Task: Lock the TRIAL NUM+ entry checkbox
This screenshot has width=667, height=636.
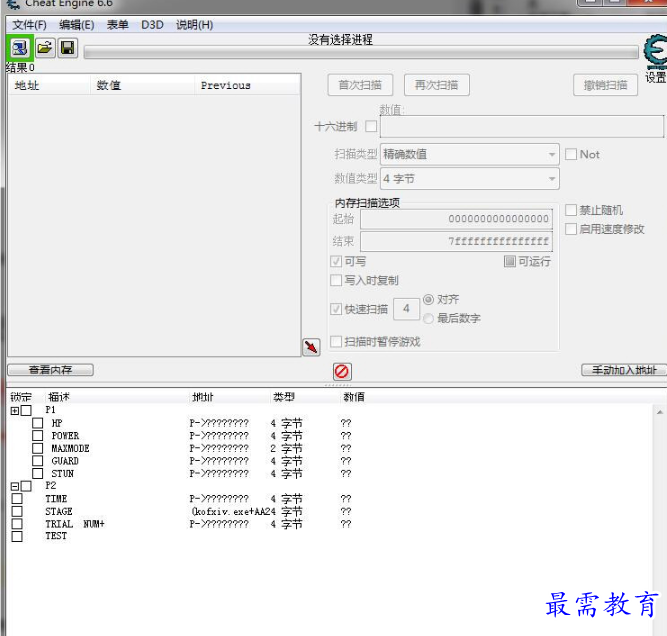Action: coord(17,524)
